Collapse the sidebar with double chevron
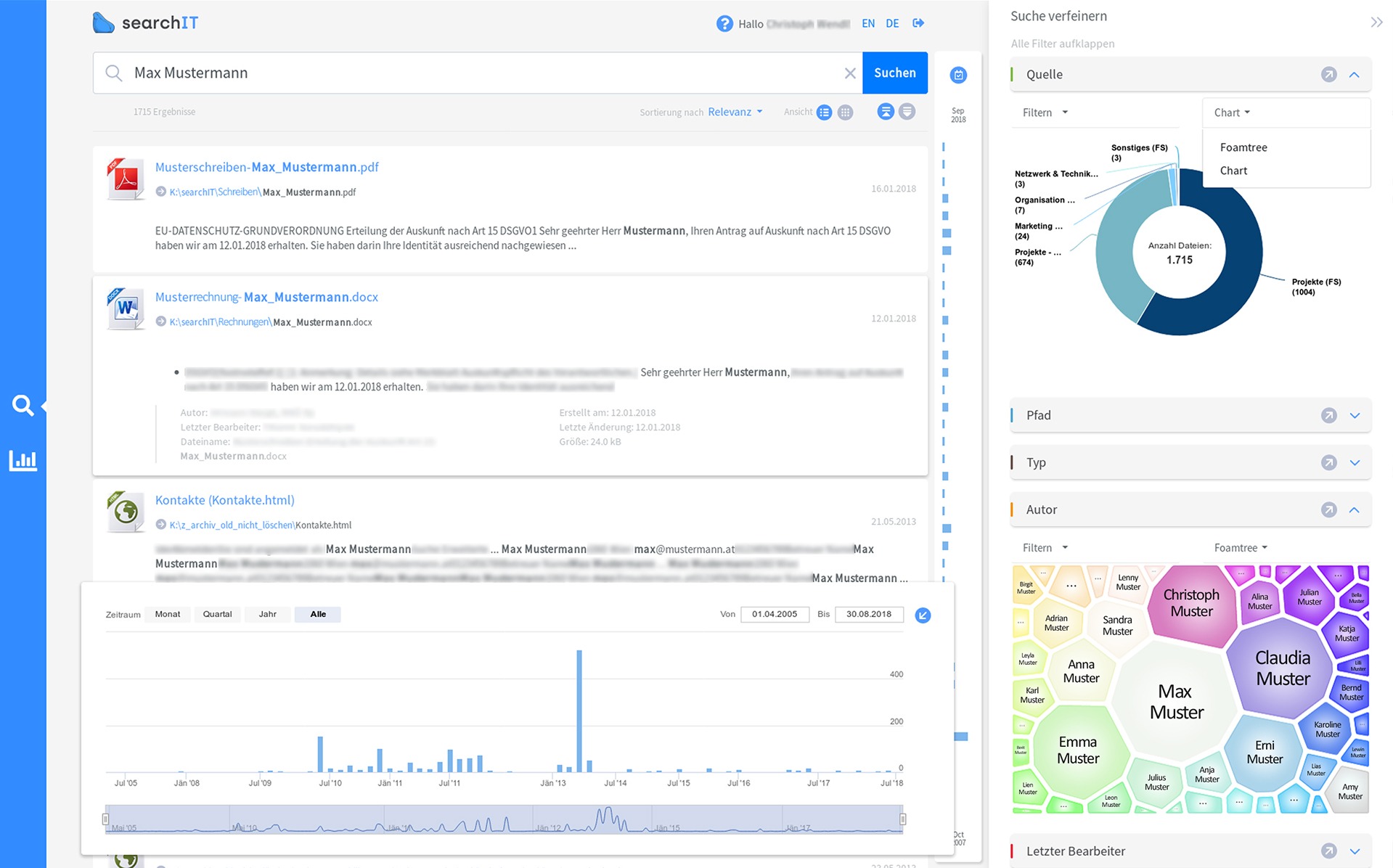Image resolution: width=1393 pixels, height=868 pixels. click(1376, 22)
